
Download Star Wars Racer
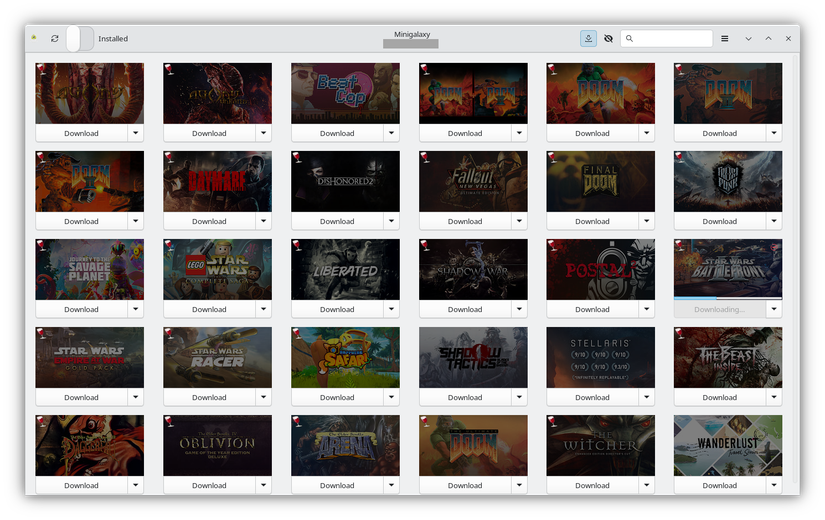pyautogui.click(x=209, y=397)
